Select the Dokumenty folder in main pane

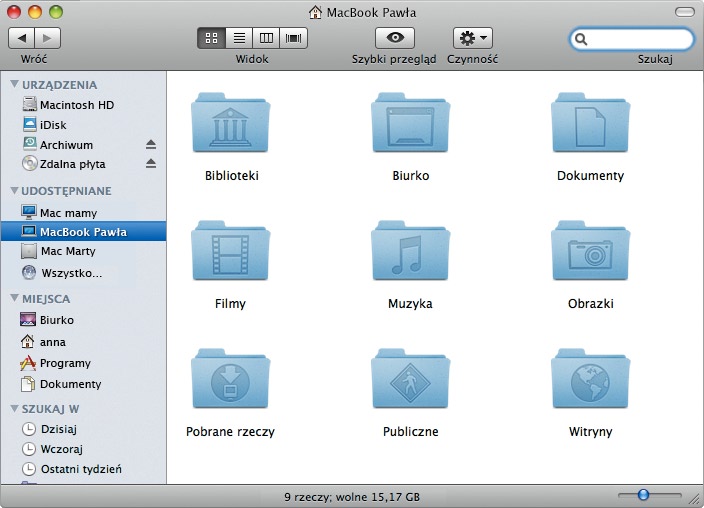590,122
